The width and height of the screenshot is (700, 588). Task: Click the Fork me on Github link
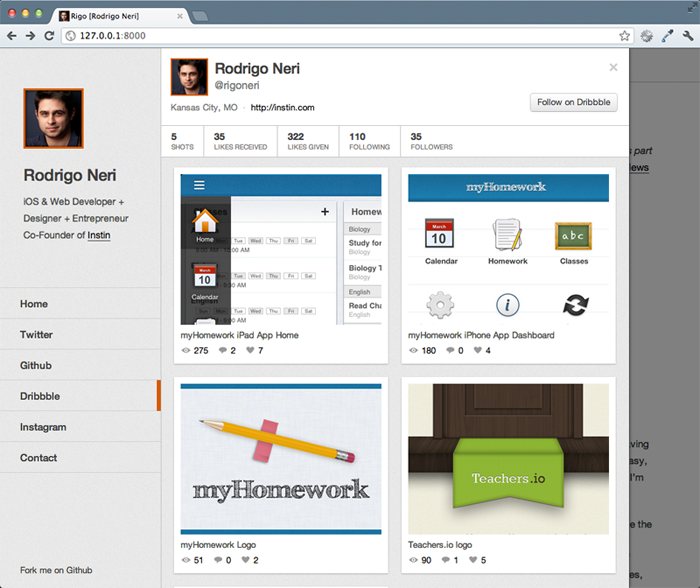click(x=56, y=570)
